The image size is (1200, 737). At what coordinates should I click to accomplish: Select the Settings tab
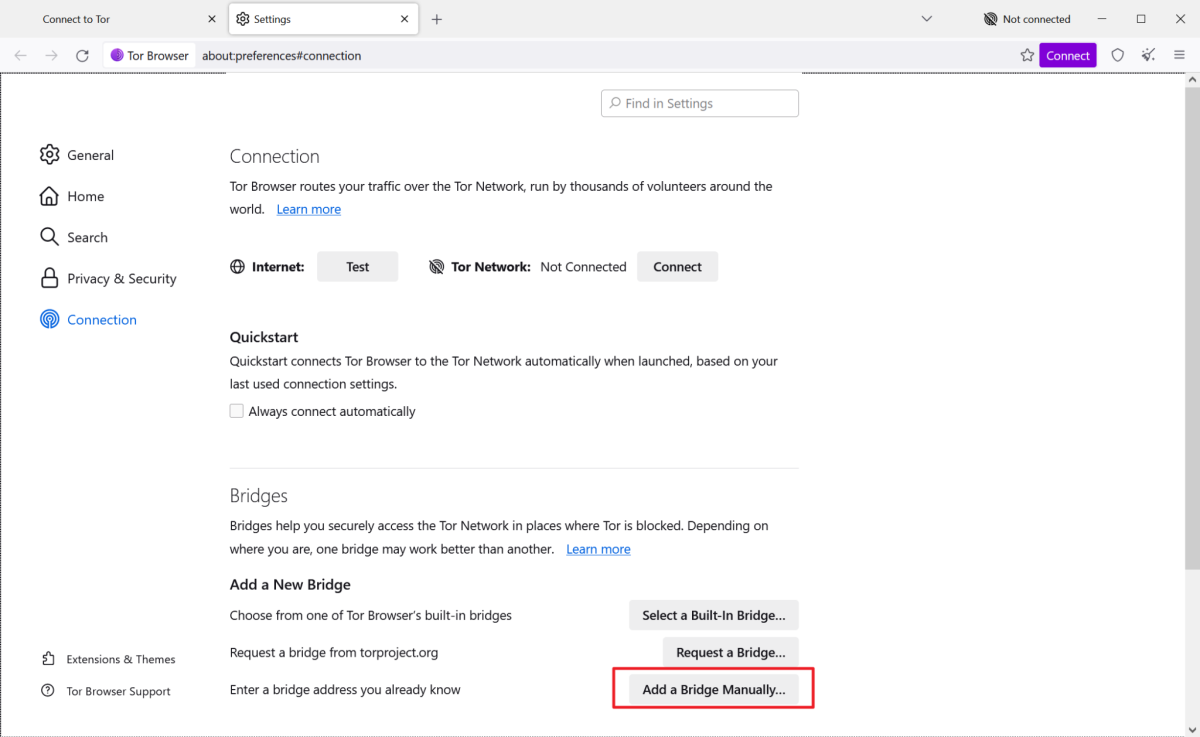pos(323,19)
